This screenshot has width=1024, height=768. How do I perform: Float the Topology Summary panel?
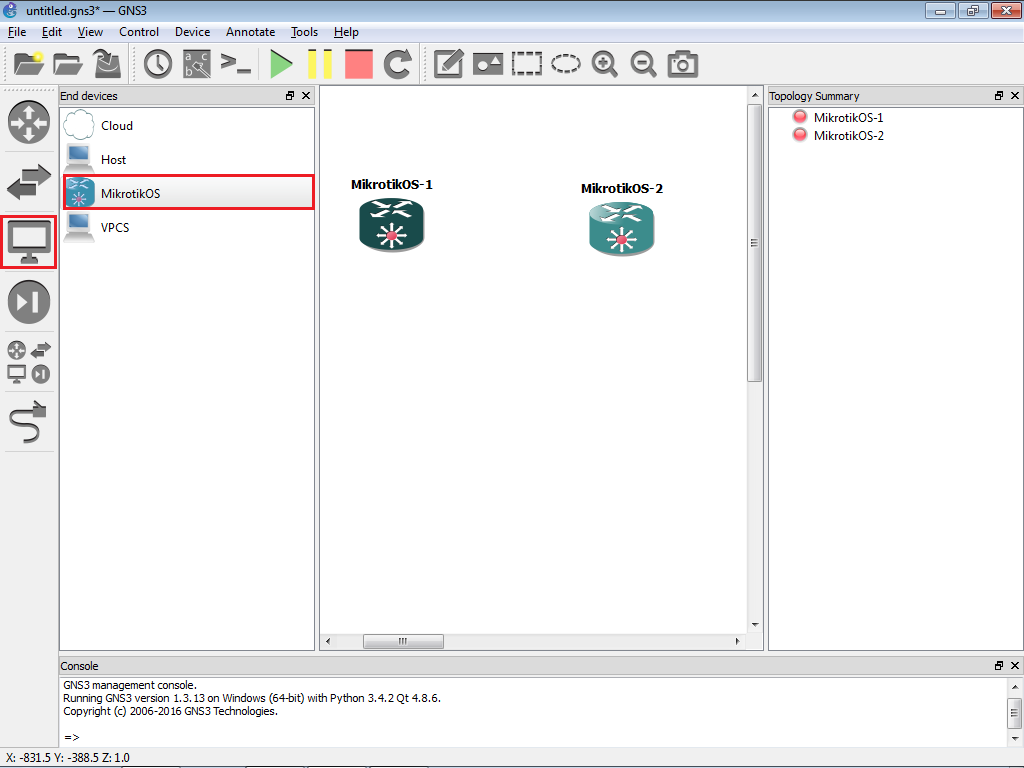pyautogui.click(x=999, y=95)
